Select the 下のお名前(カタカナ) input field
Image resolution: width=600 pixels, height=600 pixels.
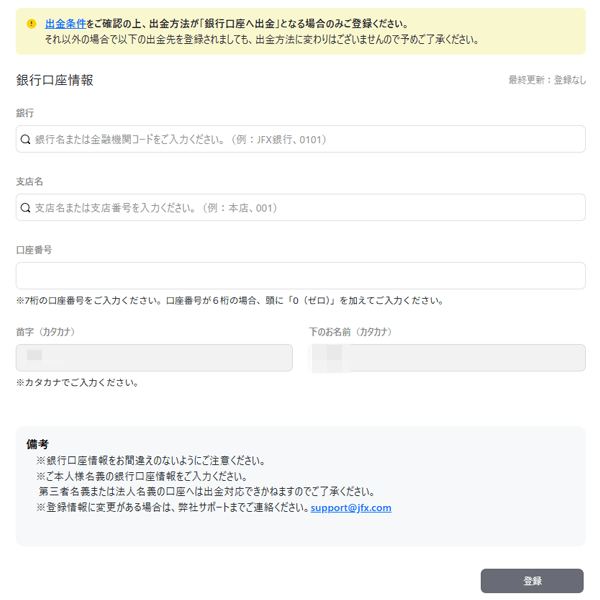click(447, 358)
